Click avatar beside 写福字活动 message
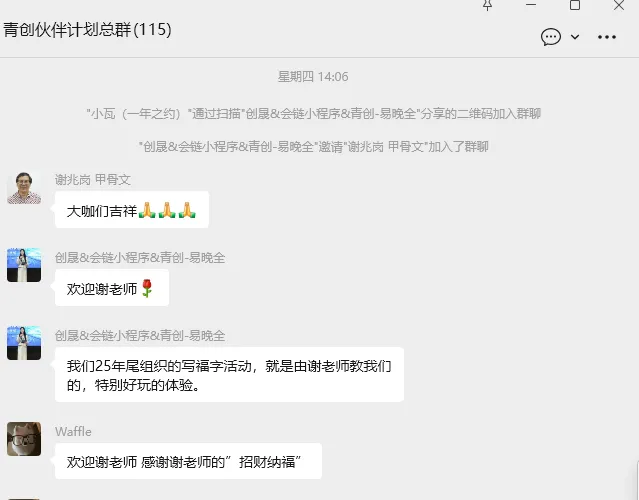This screenshot has width=639, height=500. [24, 343]
